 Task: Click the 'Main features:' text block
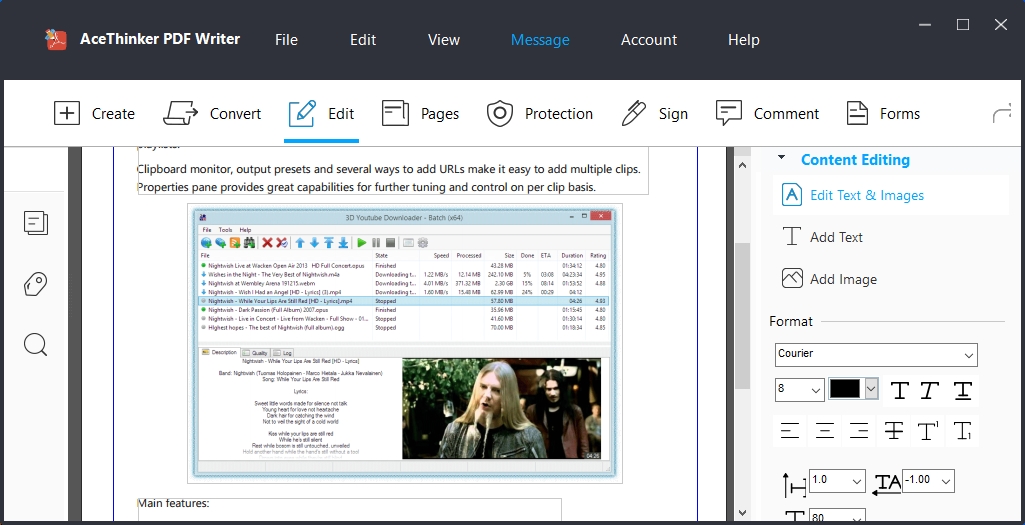coord(173,503)
